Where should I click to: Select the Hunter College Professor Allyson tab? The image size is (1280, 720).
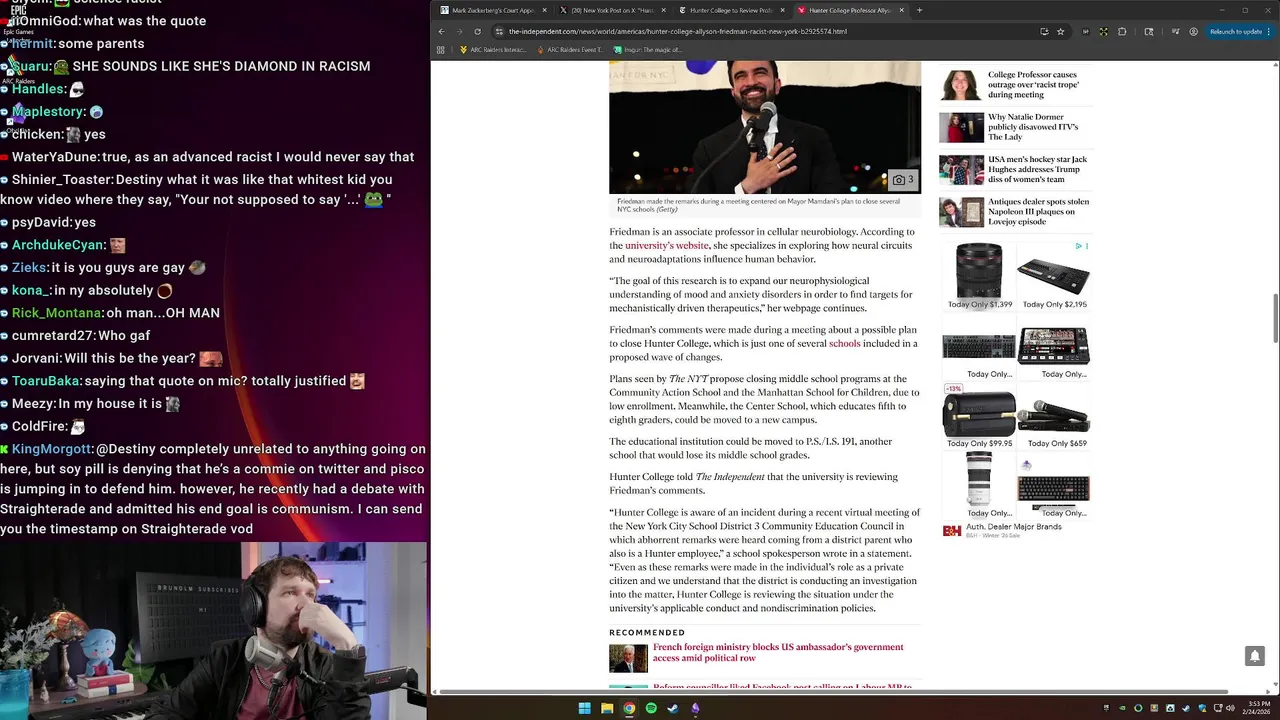(850, 10)
